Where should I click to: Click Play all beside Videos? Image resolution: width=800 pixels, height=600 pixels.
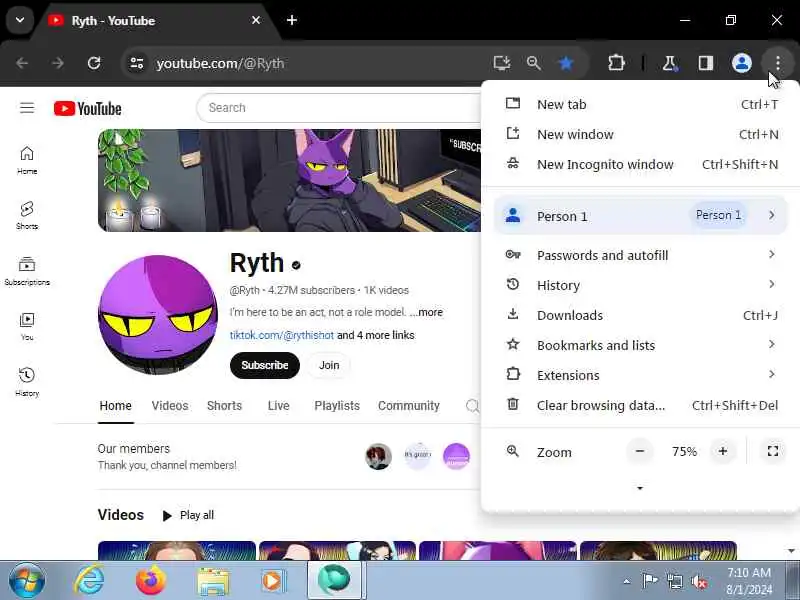(188, 515)
